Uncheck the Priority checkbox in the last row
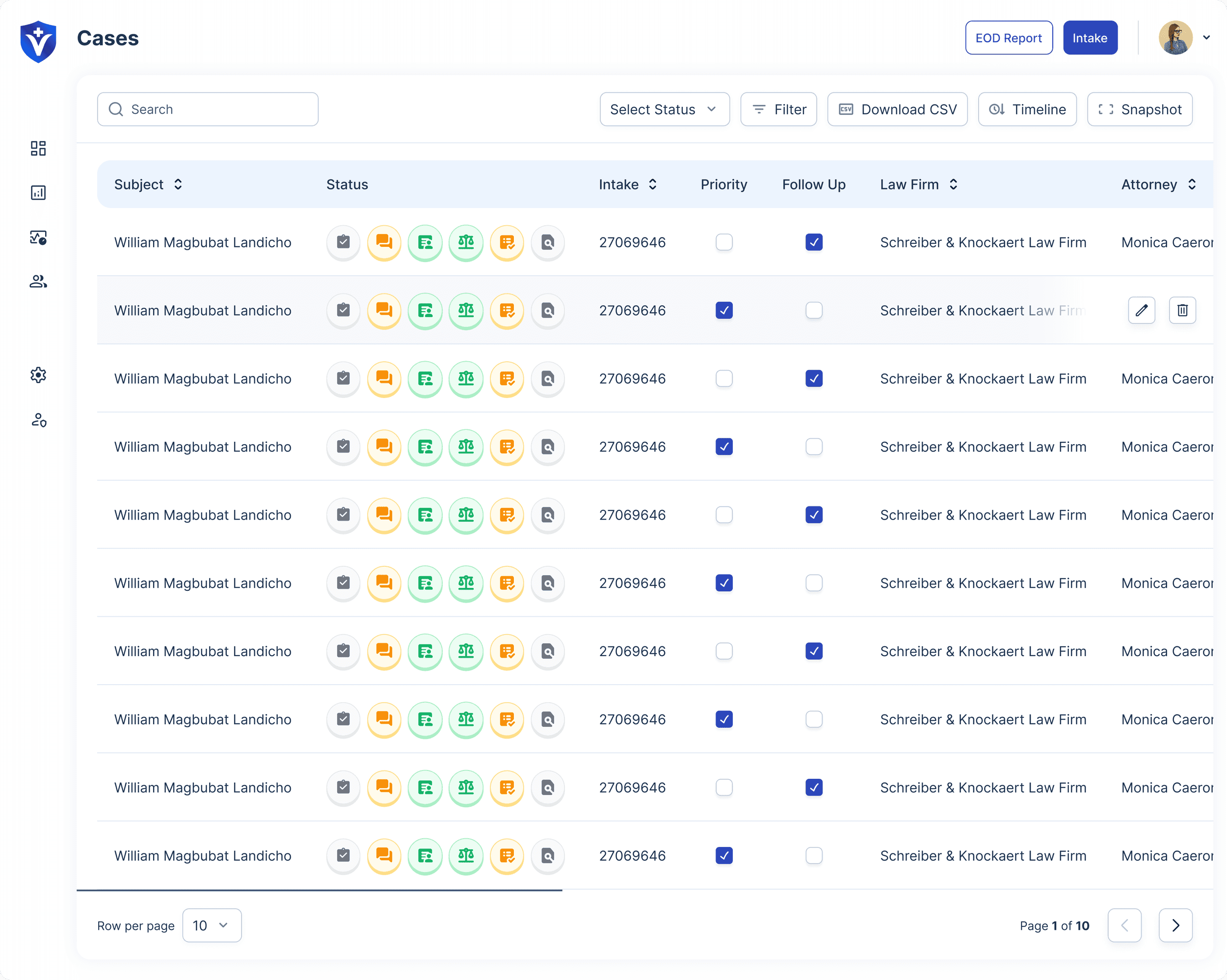The width and height of the screenshot is (1227, 980). (x=724, y=855)
